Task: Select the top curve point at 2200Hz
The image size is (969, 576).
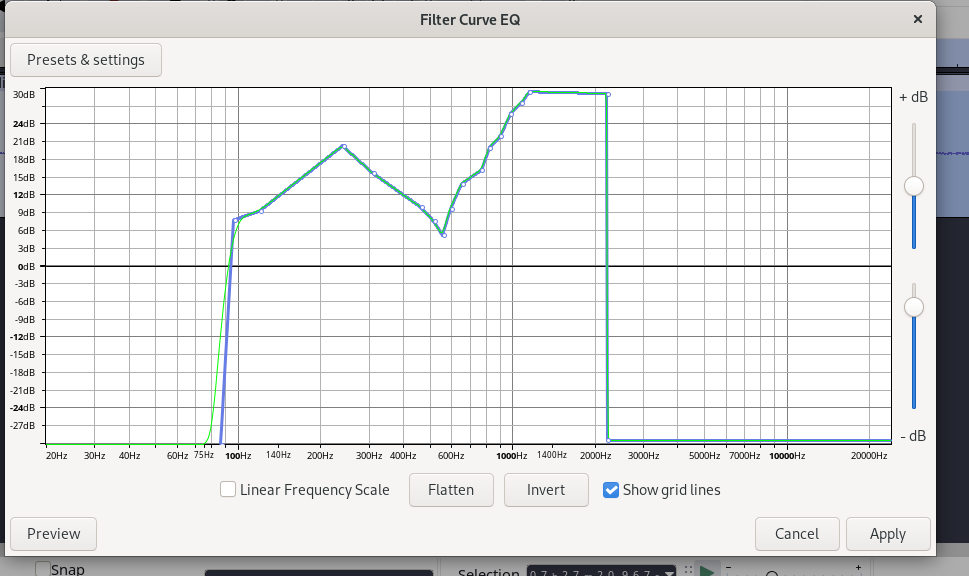Action: click(608, 95)
